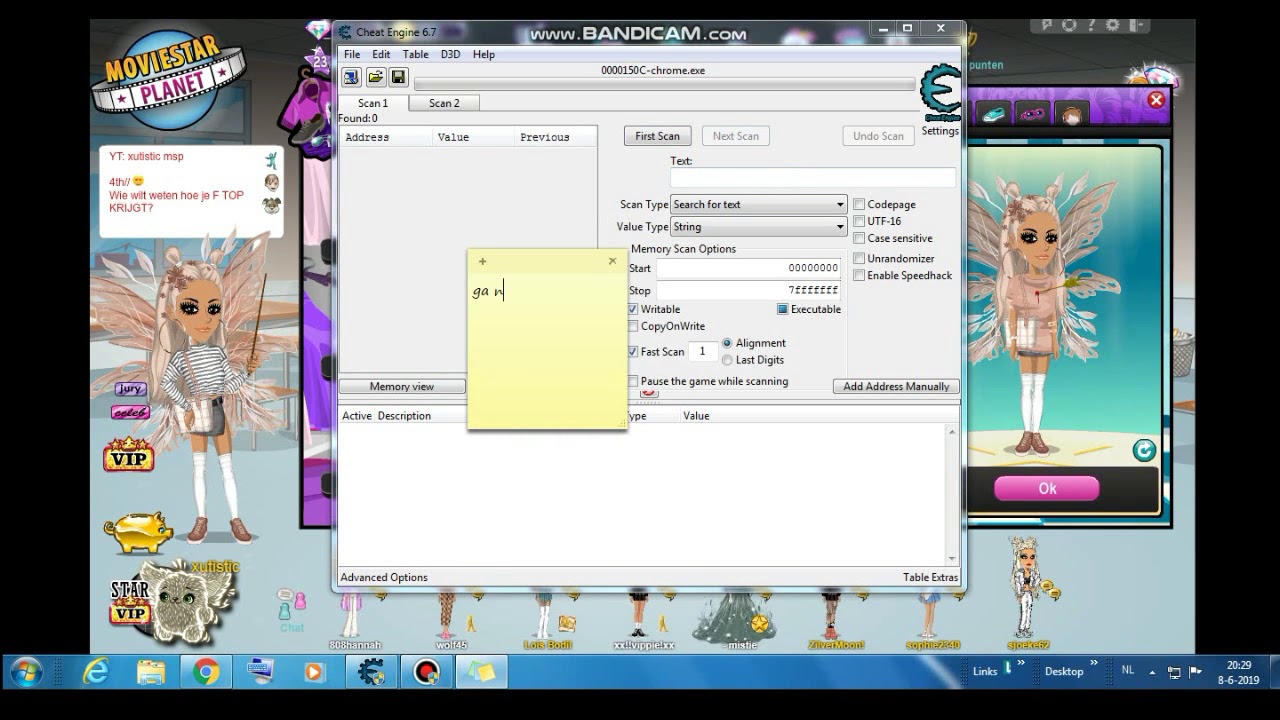Screen dimensions: 1280x720
Task: Click the open folder toolbar icon
Action: click(375, 77)
